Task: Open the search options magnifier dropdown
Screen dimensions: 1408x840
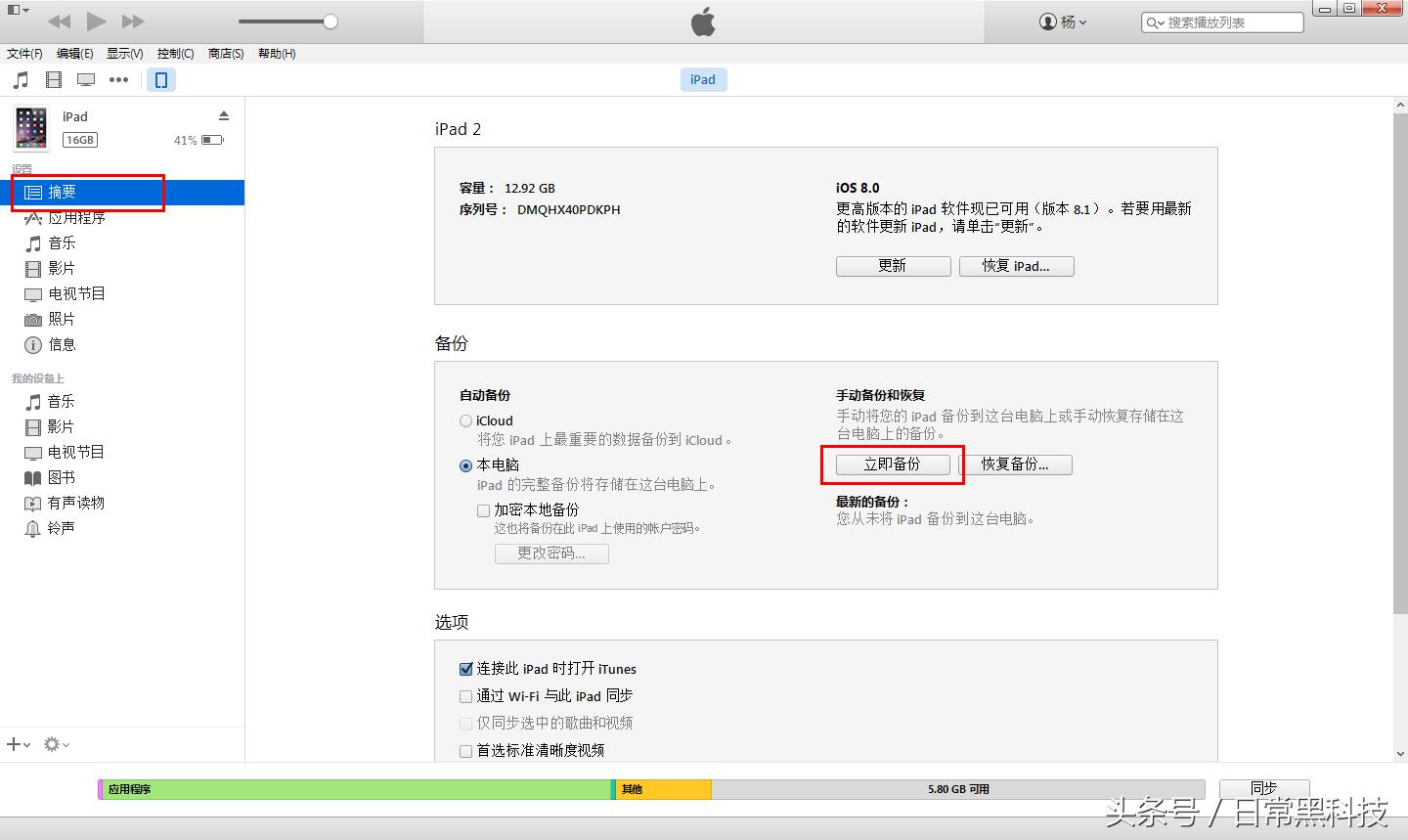Action: click(x=1155, y=22)
